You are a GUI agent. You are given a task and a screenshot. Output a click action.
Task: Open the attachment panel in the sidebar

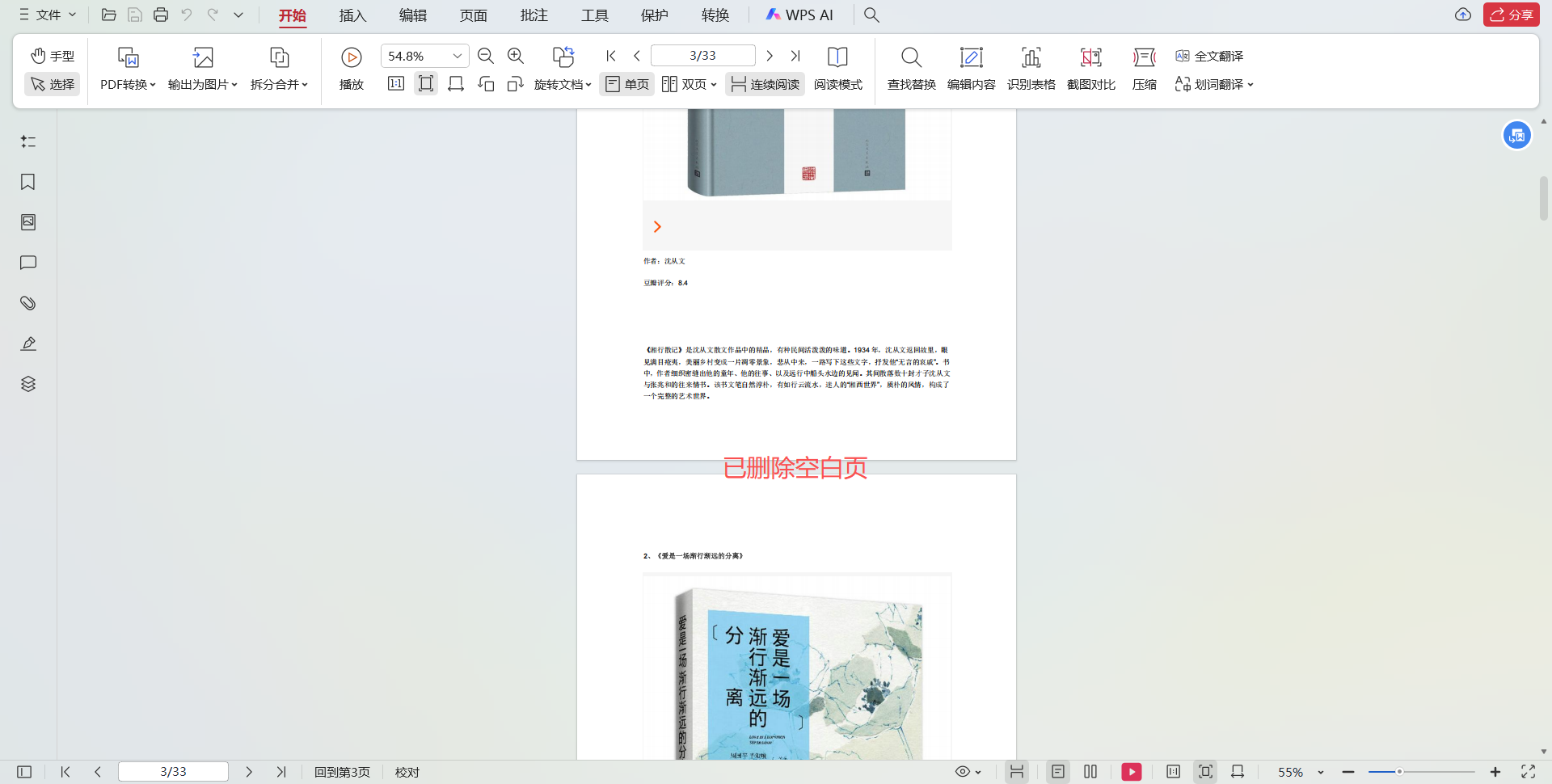pyautogui.click(x=27, y=303)
